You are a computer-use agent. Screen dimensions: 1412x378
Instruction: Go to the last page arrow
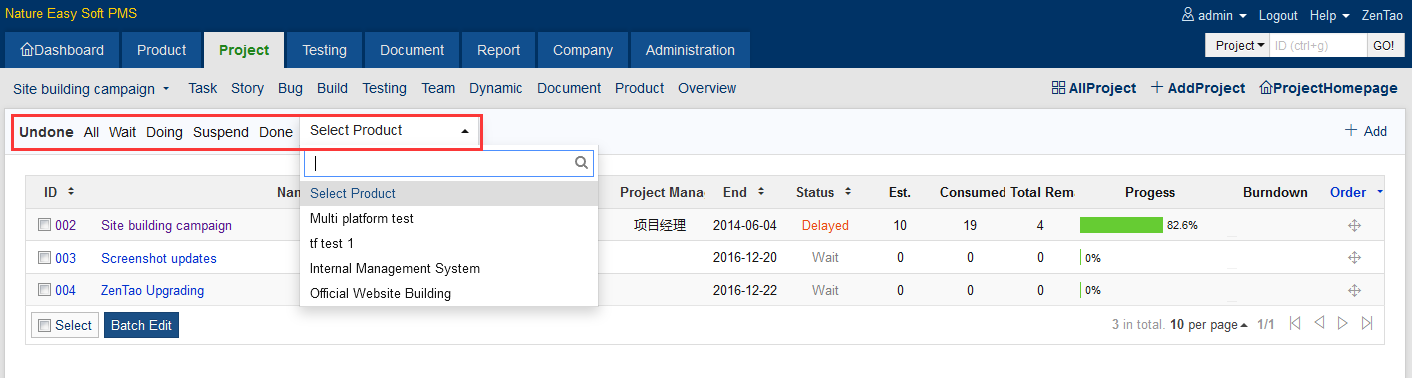1367,323
